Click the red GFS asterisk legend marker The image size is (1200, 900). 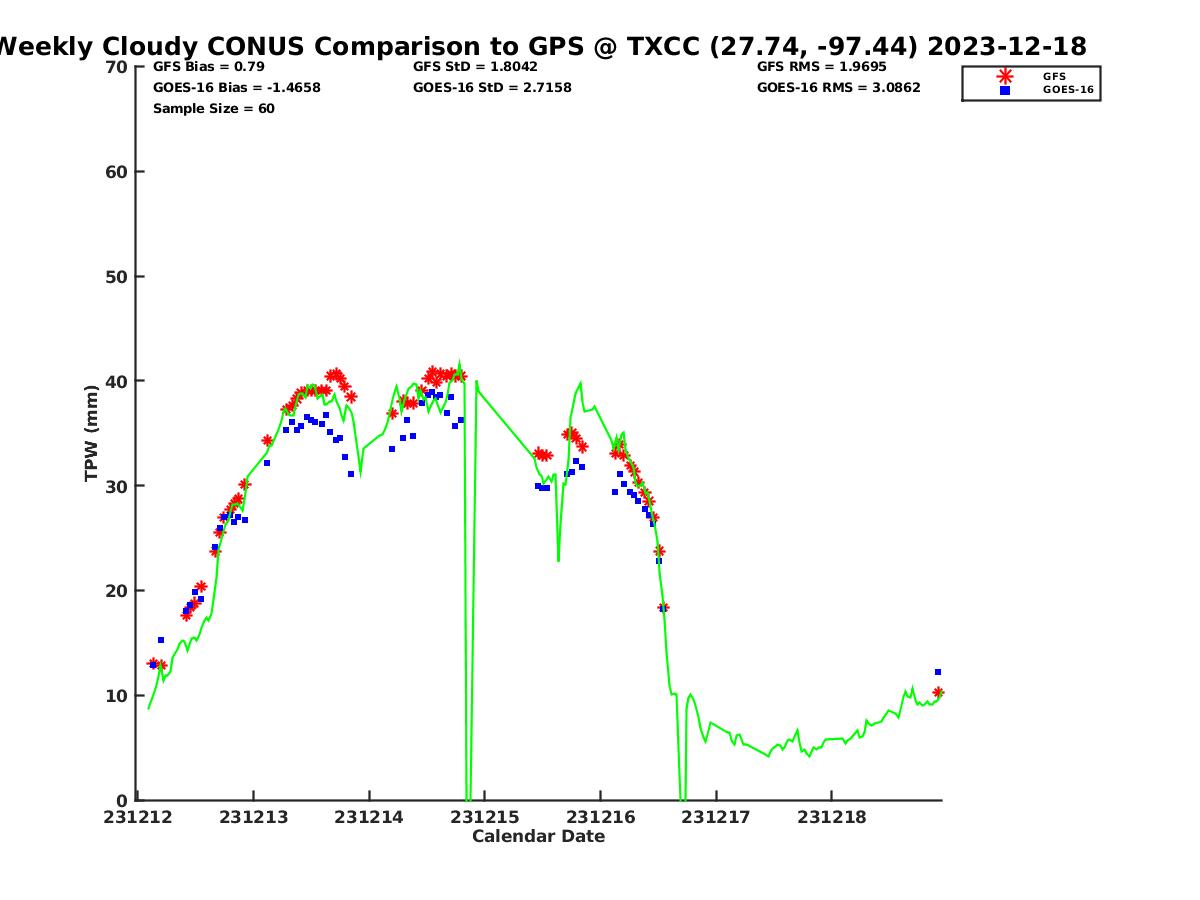click(x=1005, y=76)
